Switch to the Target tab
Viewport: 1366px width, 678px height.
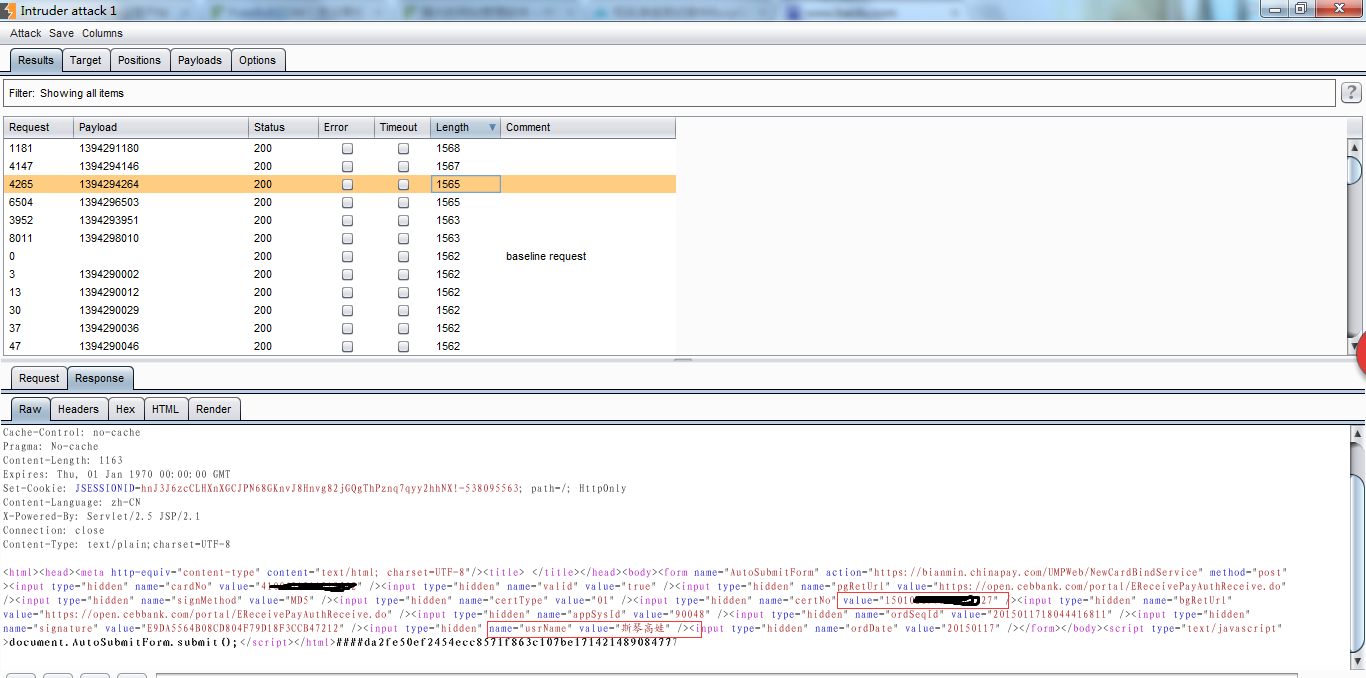(x=86, y=60)
